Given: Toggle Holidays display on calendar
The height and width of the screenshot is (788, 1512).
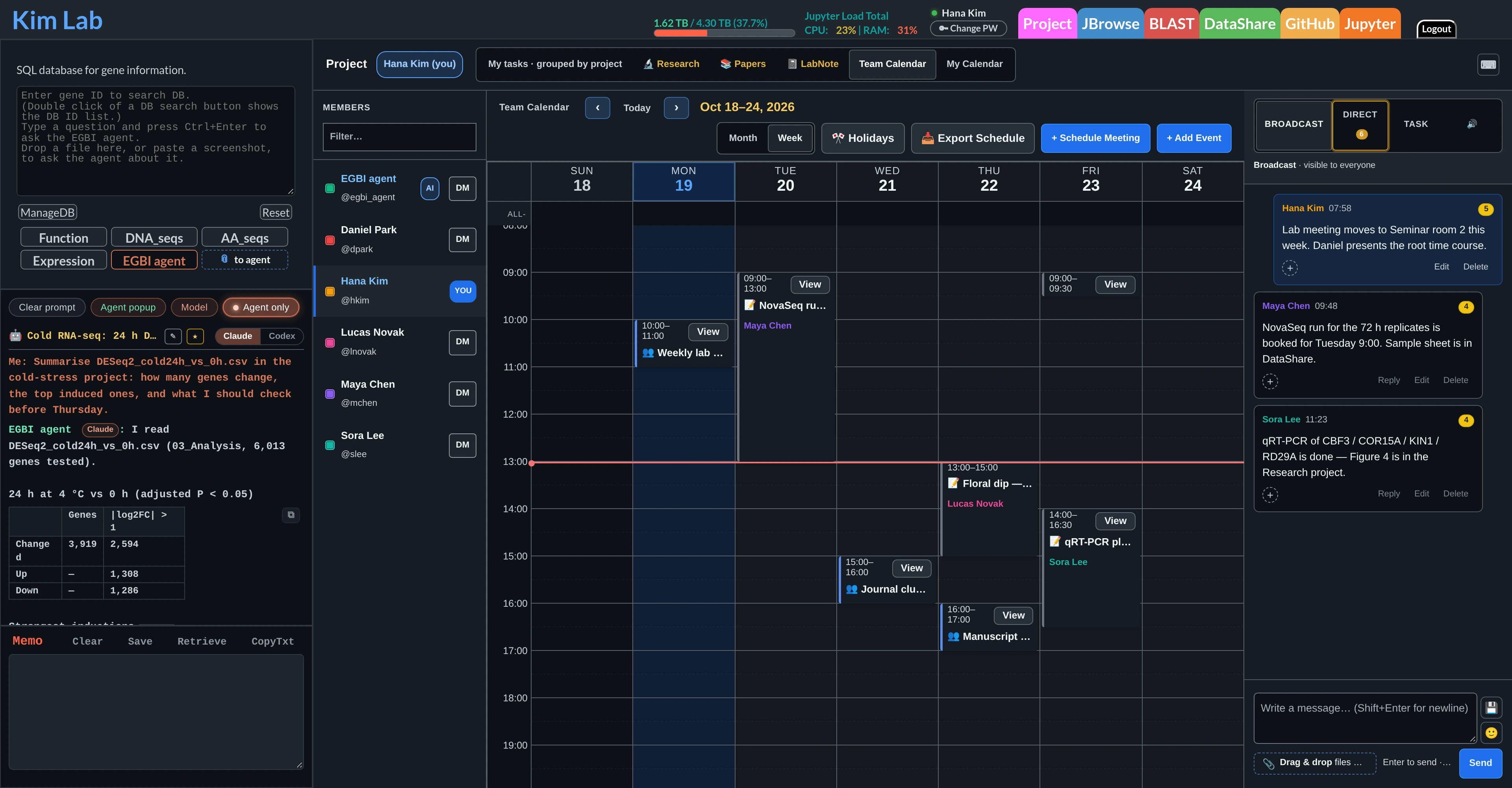Looking at the screenshot, I should [863, 138].
